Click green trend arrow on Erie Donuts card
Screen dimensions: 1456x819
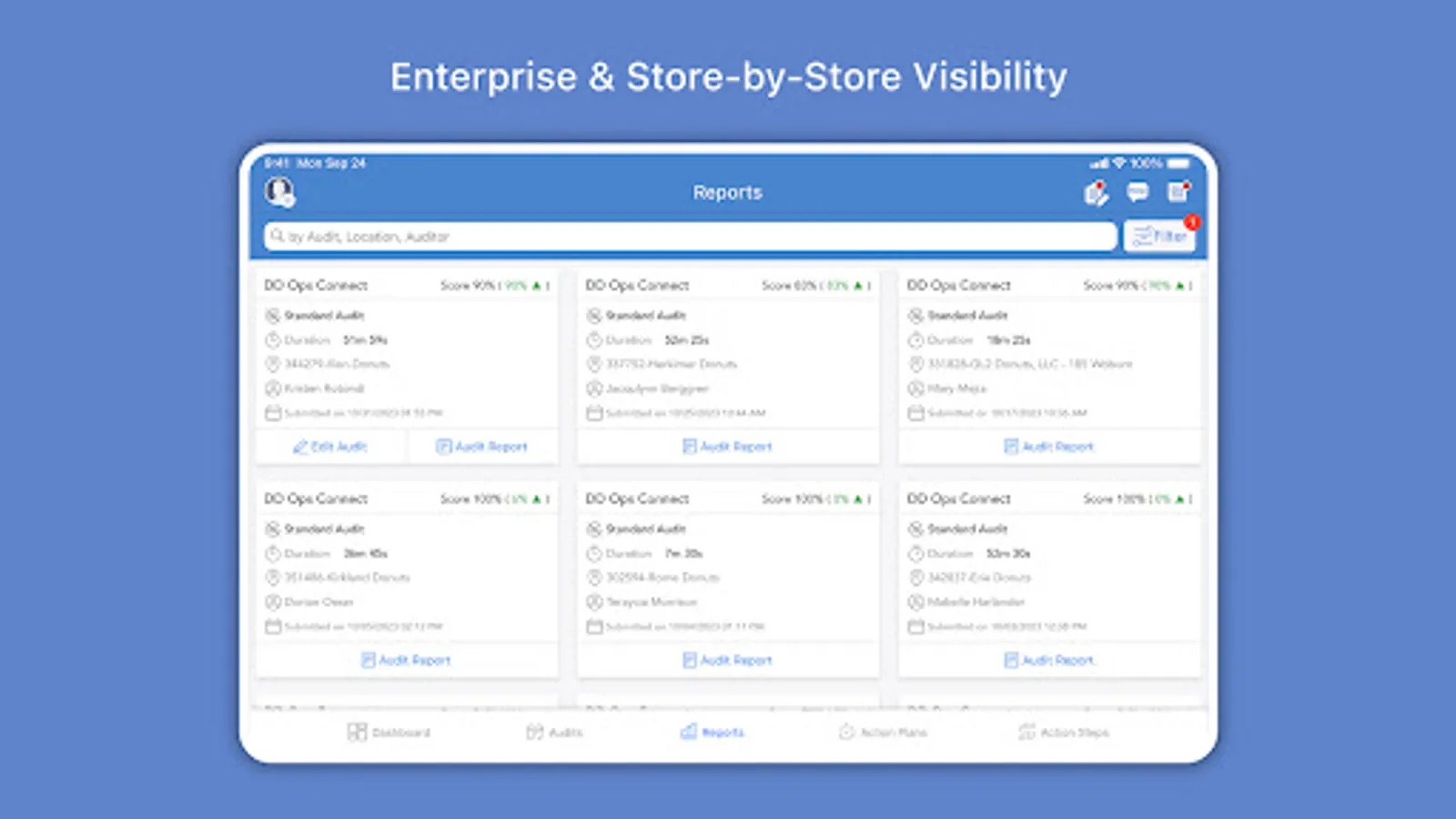pyautogui.click(x=1179, y=499)
